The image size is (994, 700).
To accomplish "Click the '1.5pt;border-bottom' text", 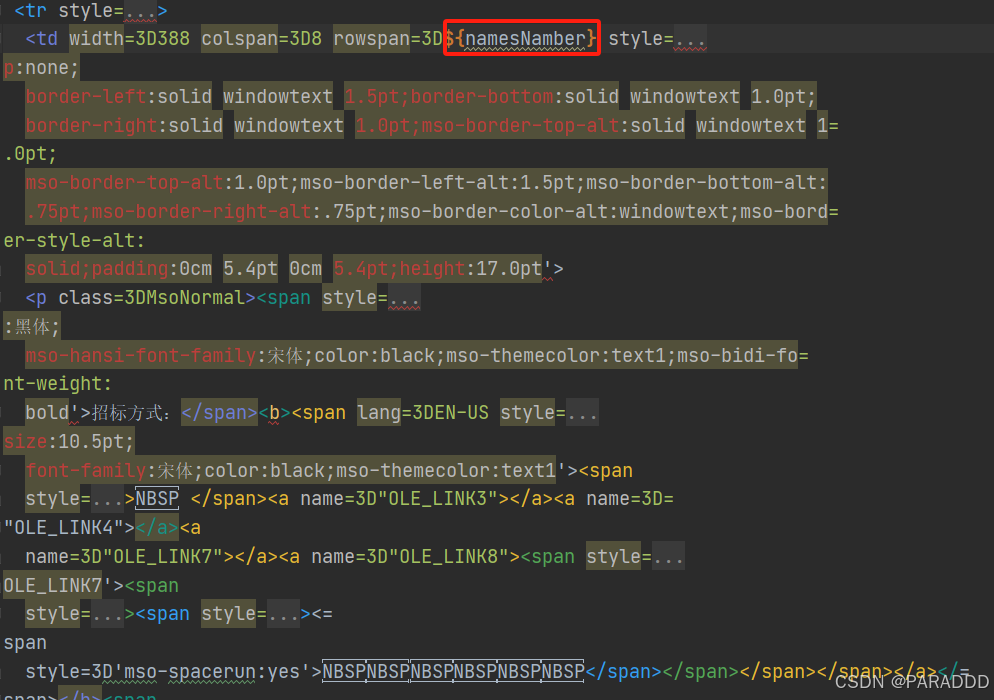I will [x=449, y=96].
